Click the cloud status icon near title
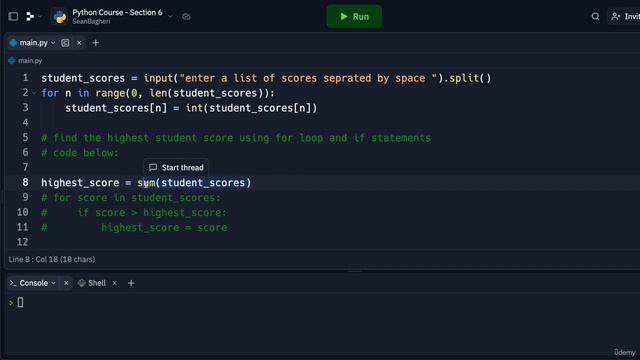 coord(186,17)
